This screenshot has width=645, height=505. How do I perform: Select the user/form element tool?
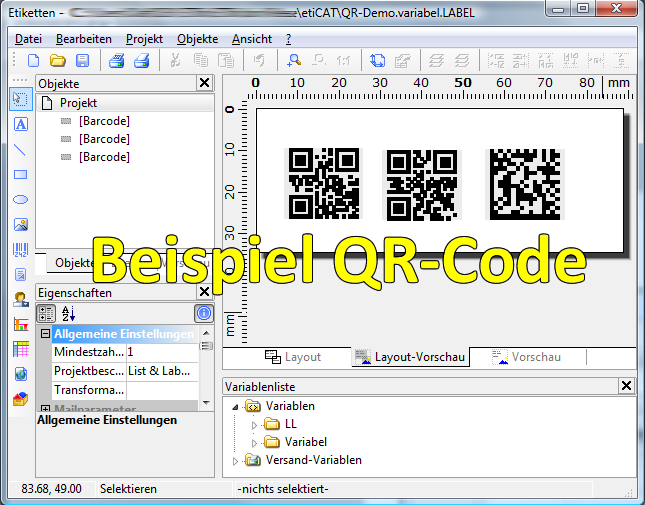[x=21, y=299]
